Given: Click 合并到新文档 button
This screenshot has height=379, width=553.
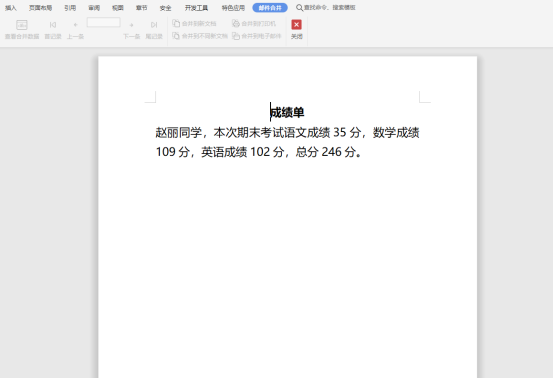Looking at the screenshot, I should click(x=194, y=24).
